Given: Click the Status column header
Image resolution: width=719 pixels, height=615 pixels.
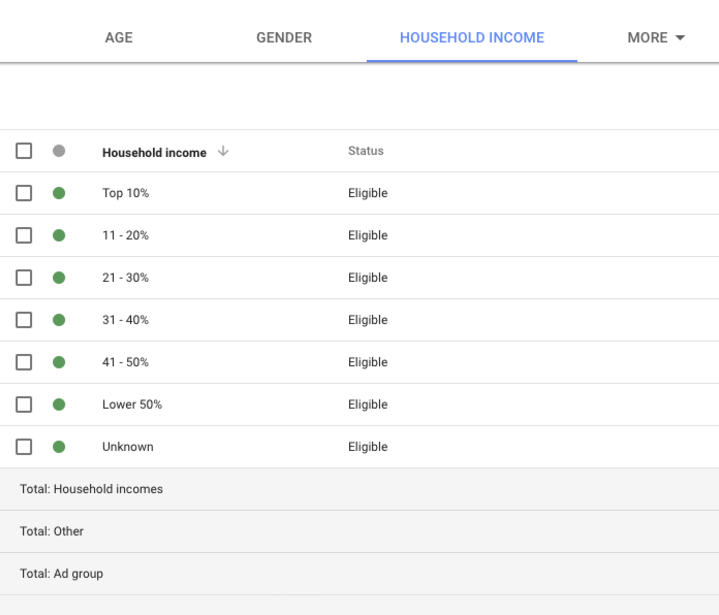Looking at the screenshot, I should point(366,151).
